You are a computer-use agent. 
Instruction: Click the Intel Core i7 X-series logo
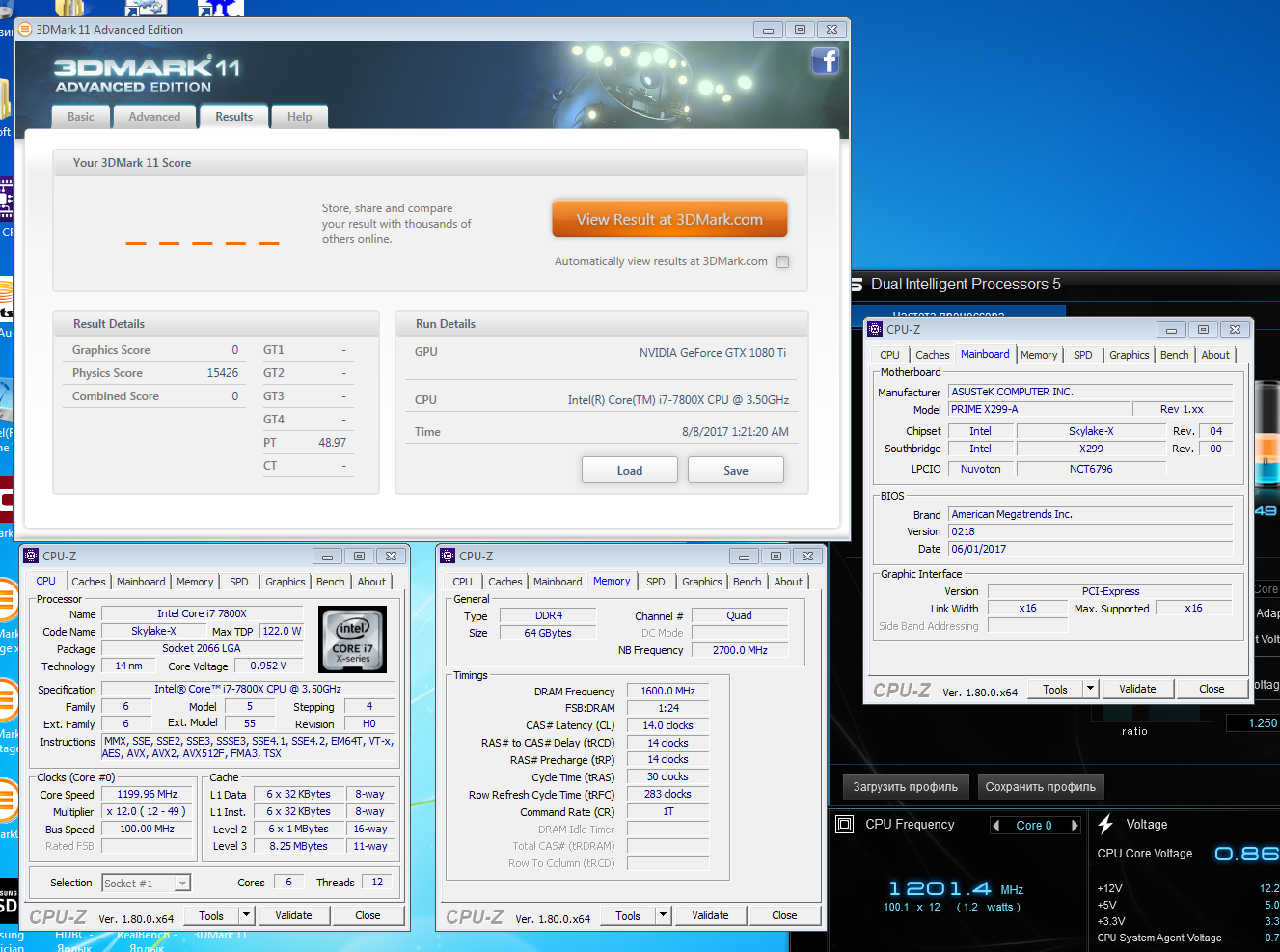352,639
